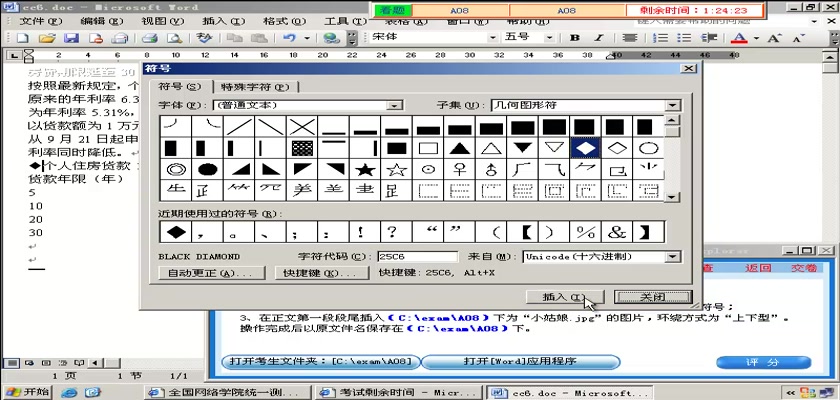The image size is (840, 400).
Task: Select the checkerboard square symbol
Action: tap(303, 148)
